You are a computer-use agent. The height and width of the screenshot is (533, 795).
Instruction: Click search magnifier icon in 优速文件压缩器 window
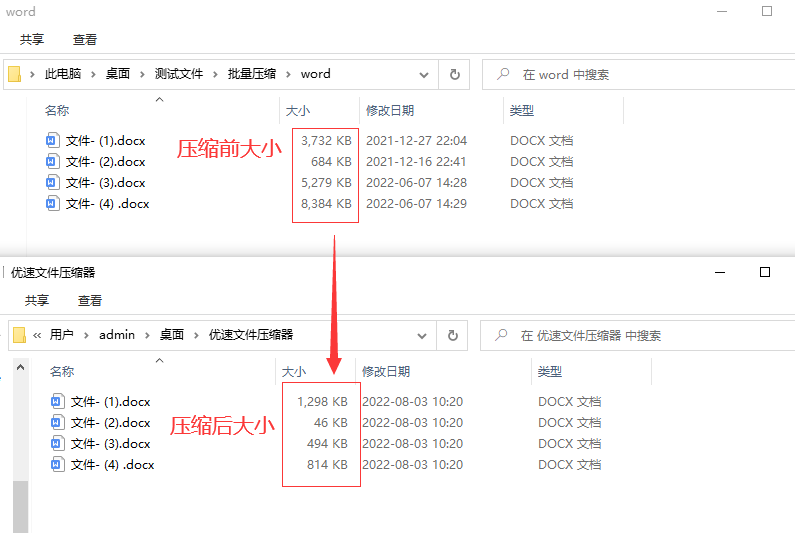point(501,335)
